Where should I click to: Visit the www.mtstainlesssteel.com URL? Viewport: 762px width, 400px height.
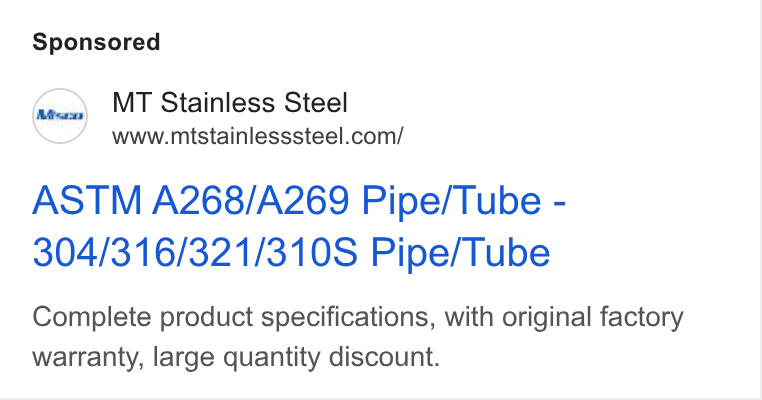[258, 136]
